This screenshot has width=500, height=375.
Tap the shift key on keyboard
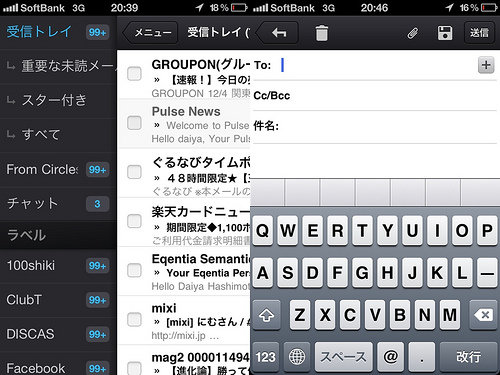pyautogui.click(x=266, y=315)
